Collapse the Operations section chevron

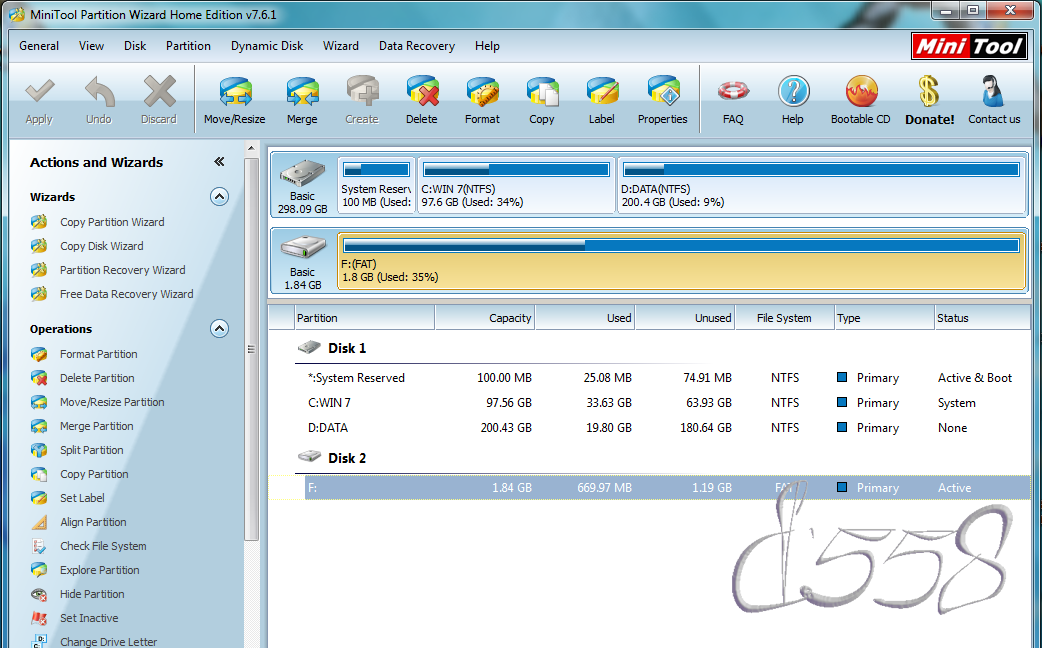pos(219,328)
